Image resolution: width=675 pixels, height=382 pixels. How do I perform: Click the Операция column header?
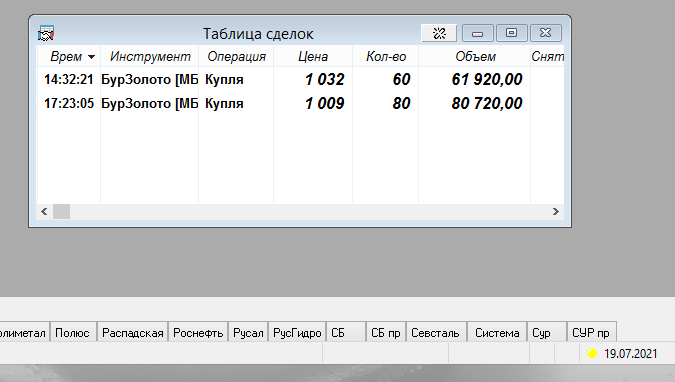(x=236, y=56)
